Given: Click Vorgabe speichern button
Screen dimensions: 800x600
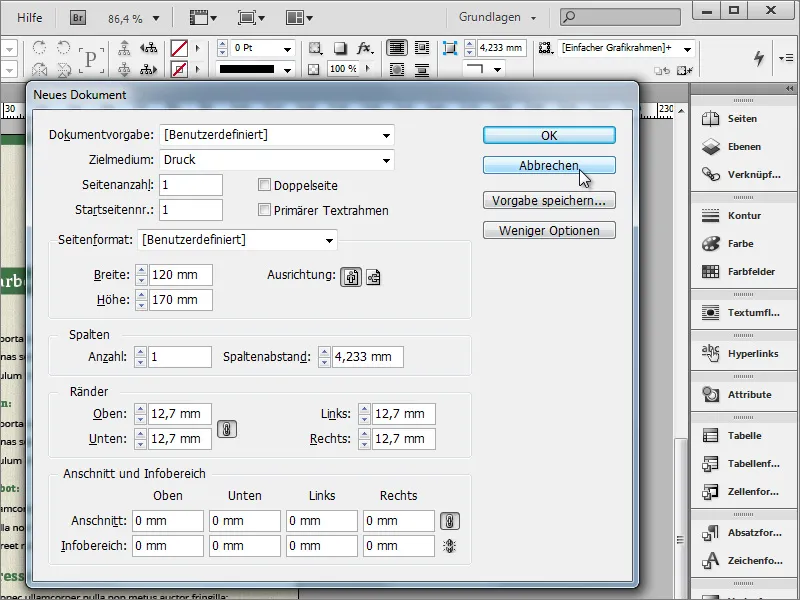Looking at the screenshot, I should click(x=549, y=201).
